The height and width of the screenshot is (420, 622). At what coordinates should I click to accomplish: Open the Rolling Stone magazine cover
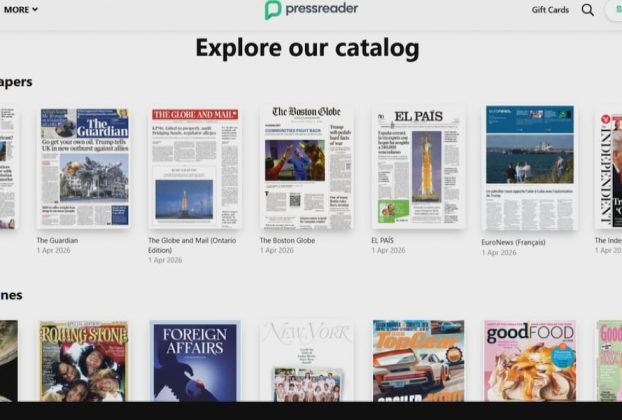[x=84, y=361]
